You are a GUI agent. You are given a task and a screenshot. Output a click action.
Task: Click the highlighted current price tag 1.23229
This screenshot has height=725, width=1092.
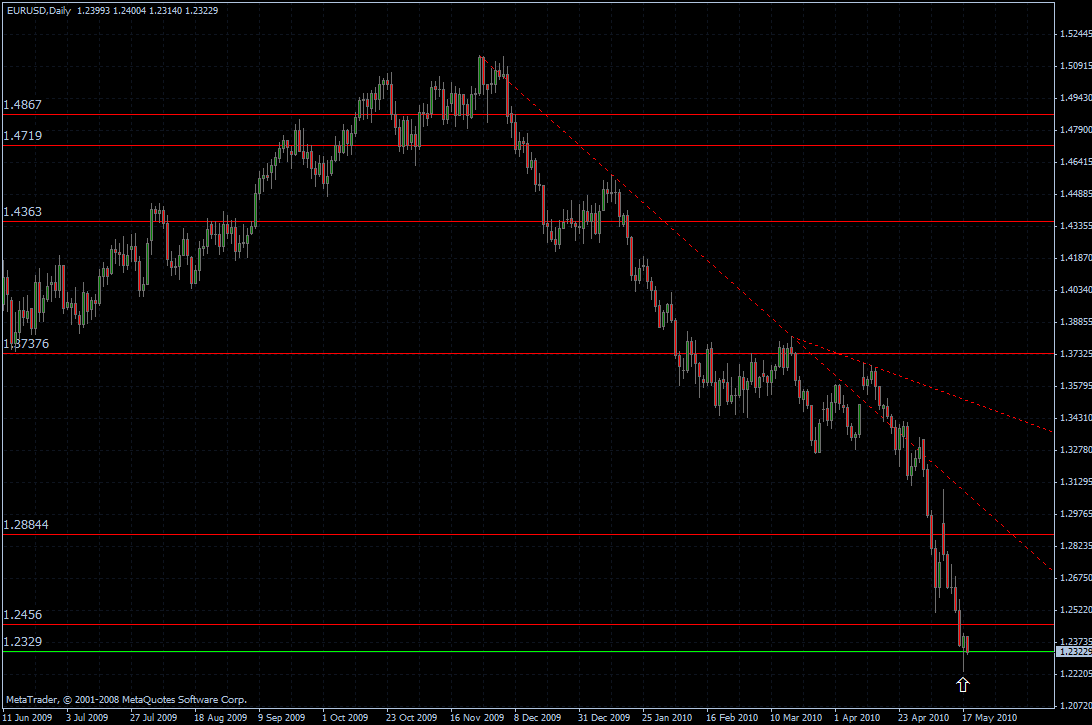pos(1074,652)
